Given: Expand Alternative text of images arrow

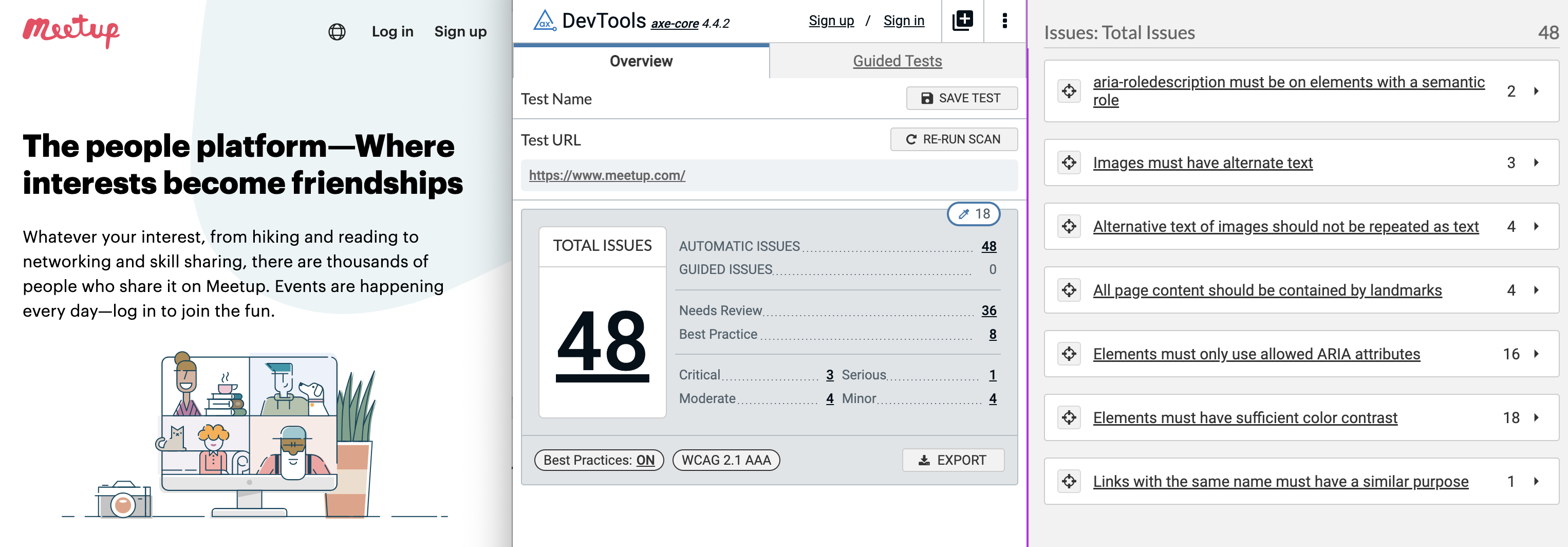Looking at the screenshot, I should 1536,227.
